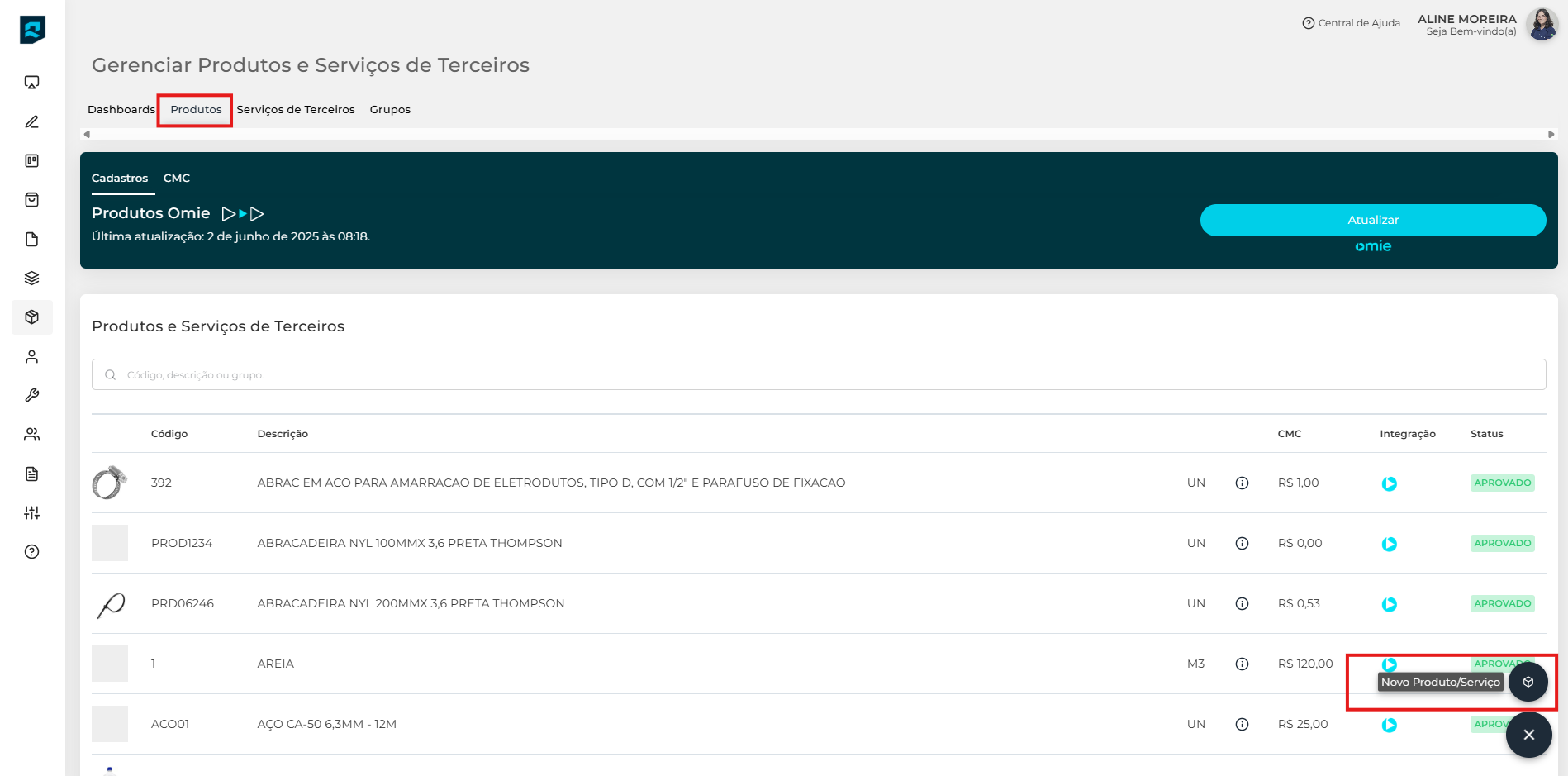Image resolution: width=1568 pixels, height=776 pixels.
Task: Go to the Dashboards tab
Action: tap(121, 110)
